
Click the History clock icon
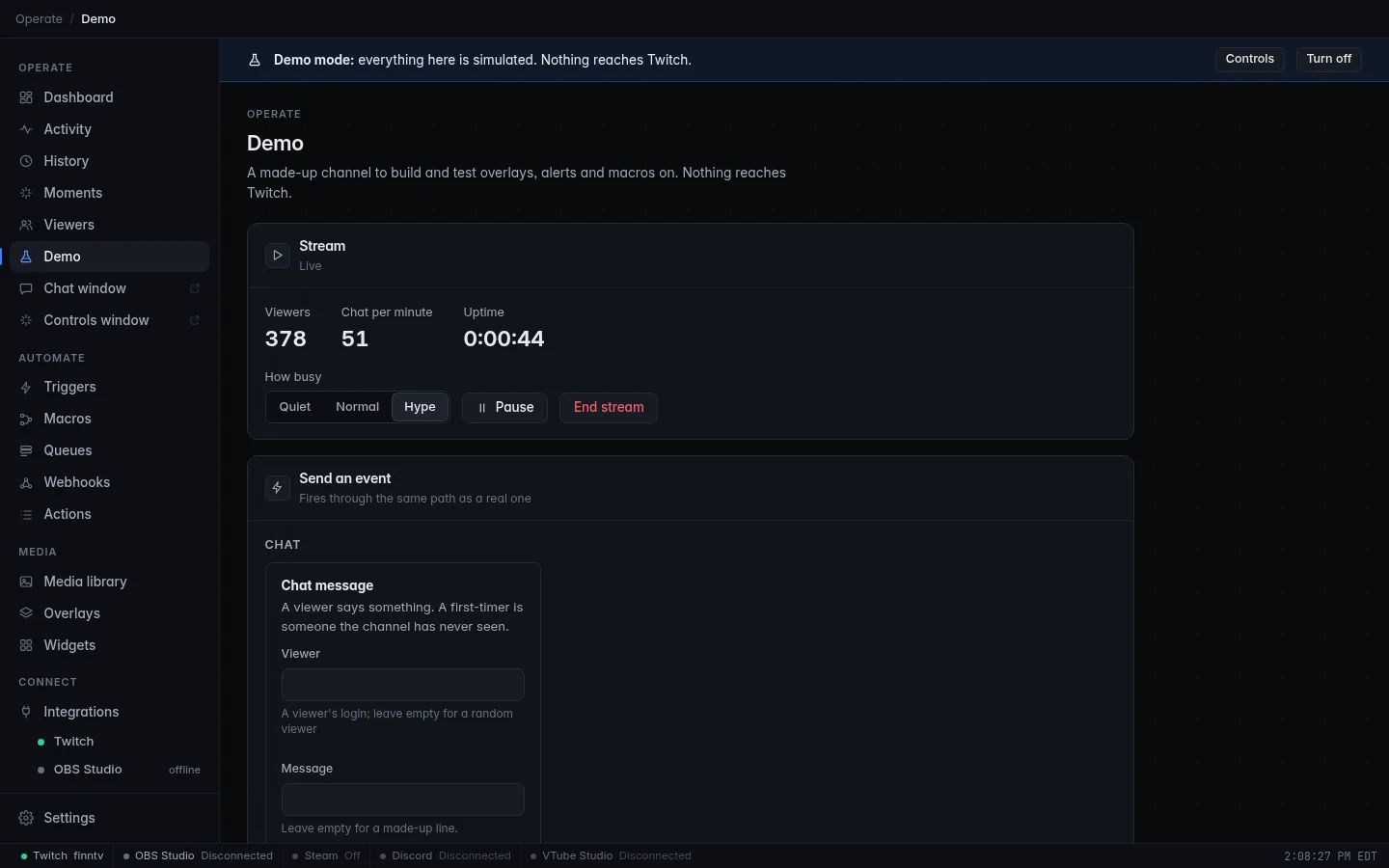[26, 161]
